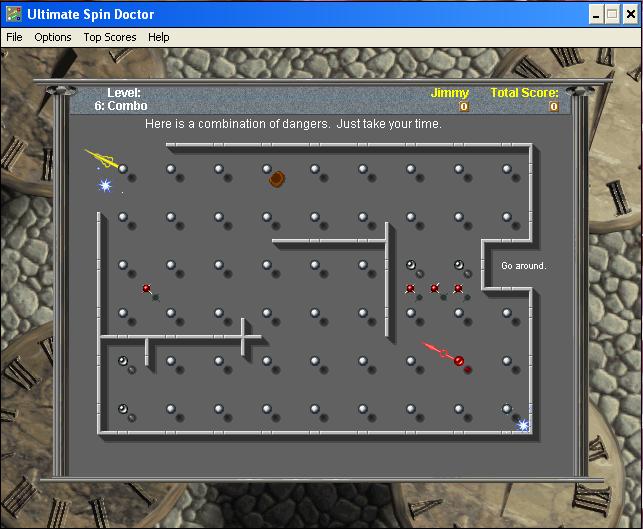Click the 'Go around.' hint text
This screenshot has width=643, height=529.
click(523, 266)
